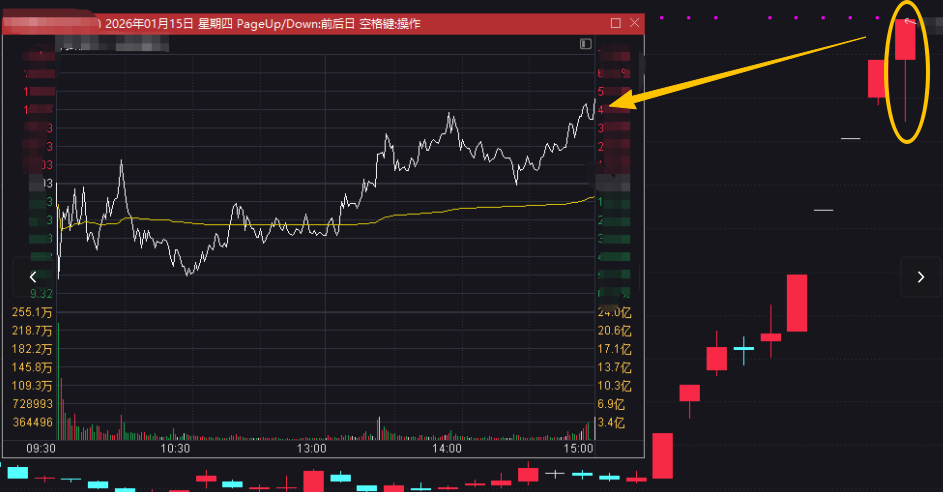The image size is (943, 492).
Task: Close the intraday chart popup window
Action: click(x=634, y=23)
